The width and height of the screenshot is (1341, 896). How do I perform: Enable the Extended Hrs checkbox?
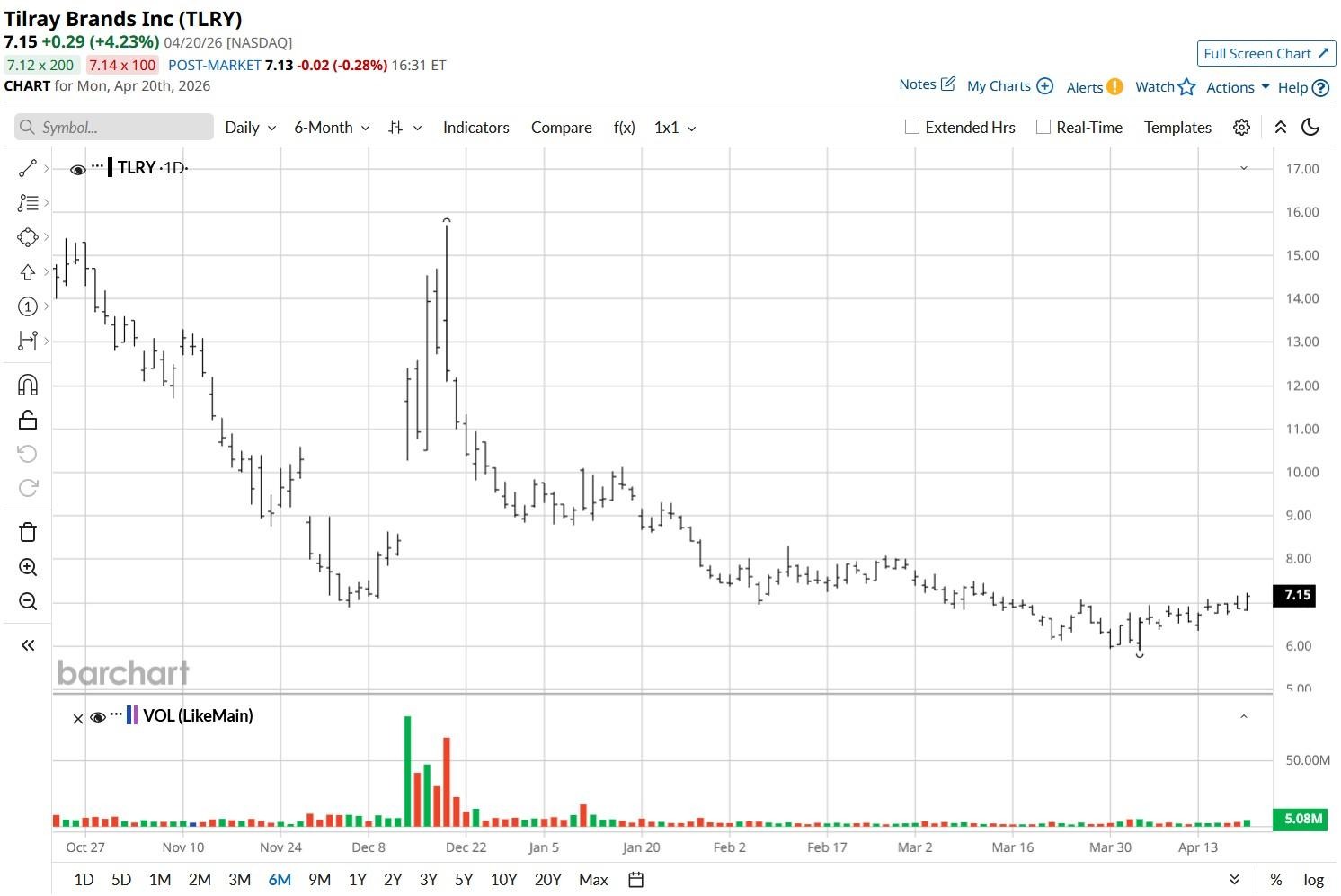click(912, 127)
